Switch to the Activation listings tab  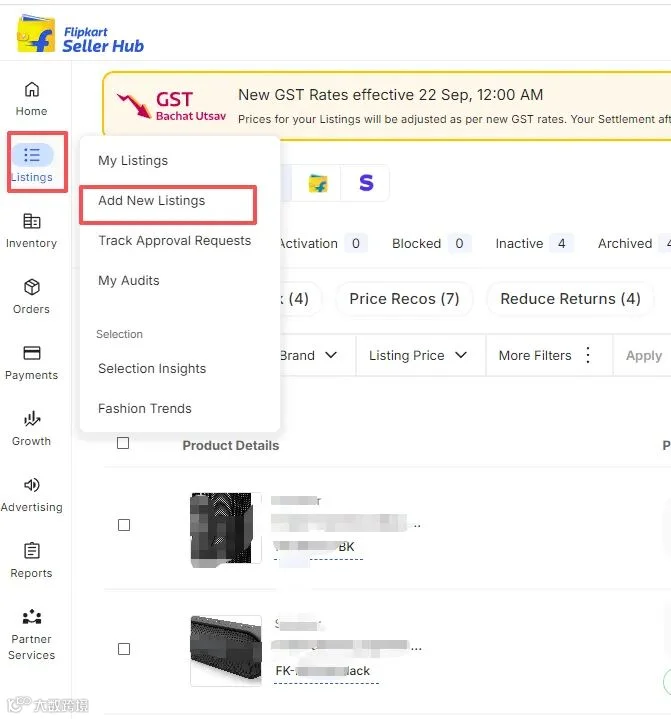pyautogui.click(x=323, y=243)
